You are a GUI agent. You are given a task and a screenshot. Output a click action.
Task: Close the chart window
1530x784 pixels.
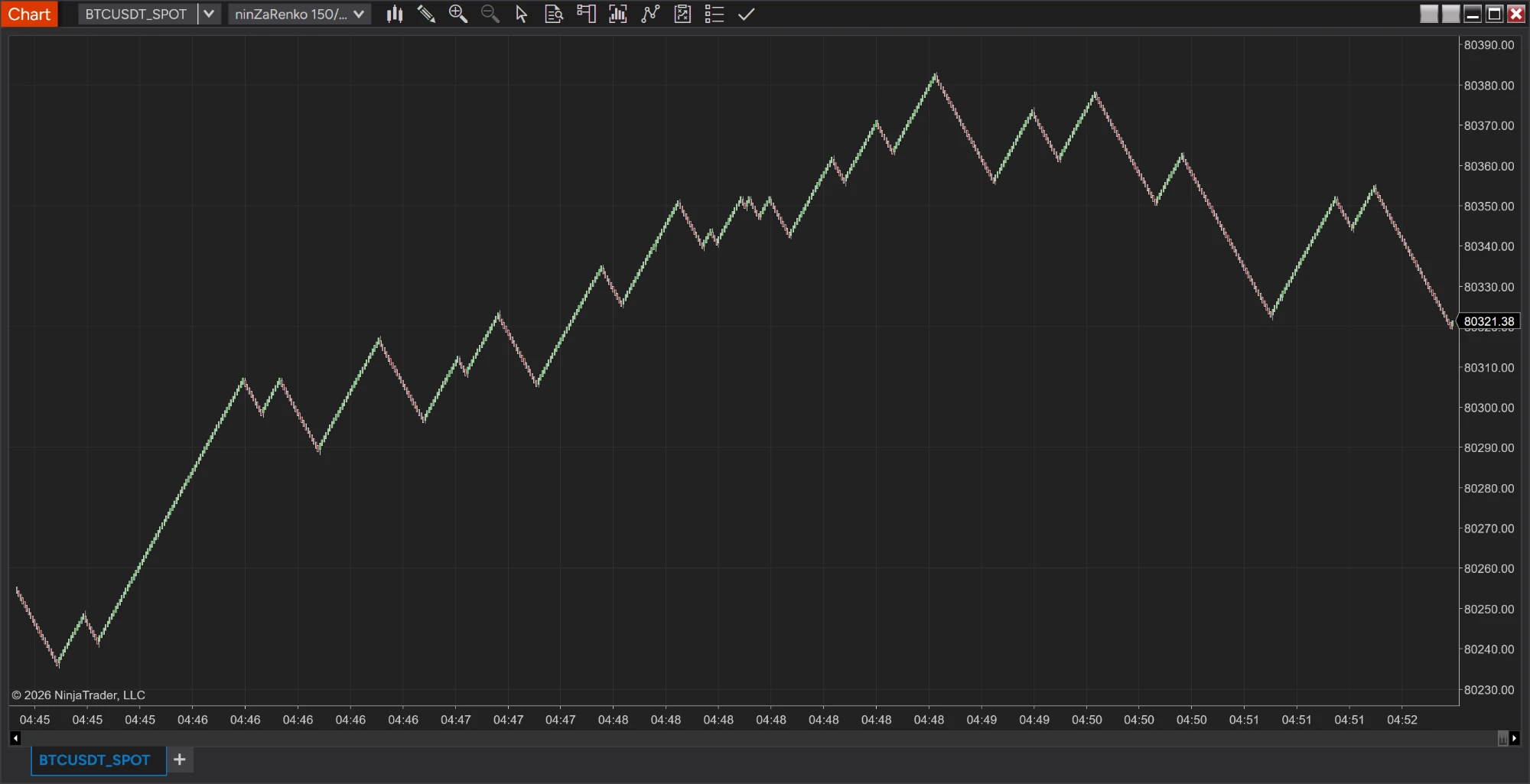click(1516, 14)
